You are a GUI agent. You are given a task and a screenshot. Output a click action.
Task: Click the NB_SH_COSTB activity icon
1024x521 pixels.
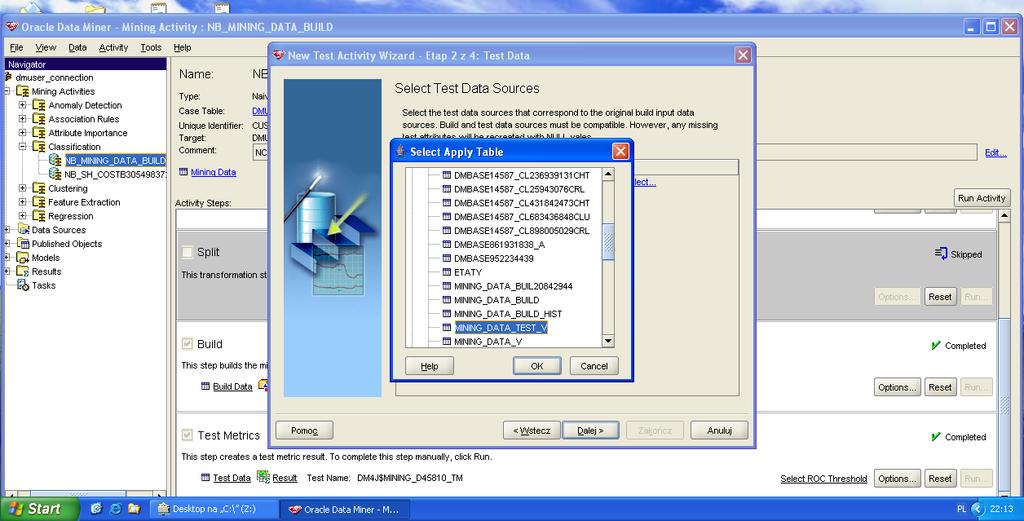tap(55, 174)
